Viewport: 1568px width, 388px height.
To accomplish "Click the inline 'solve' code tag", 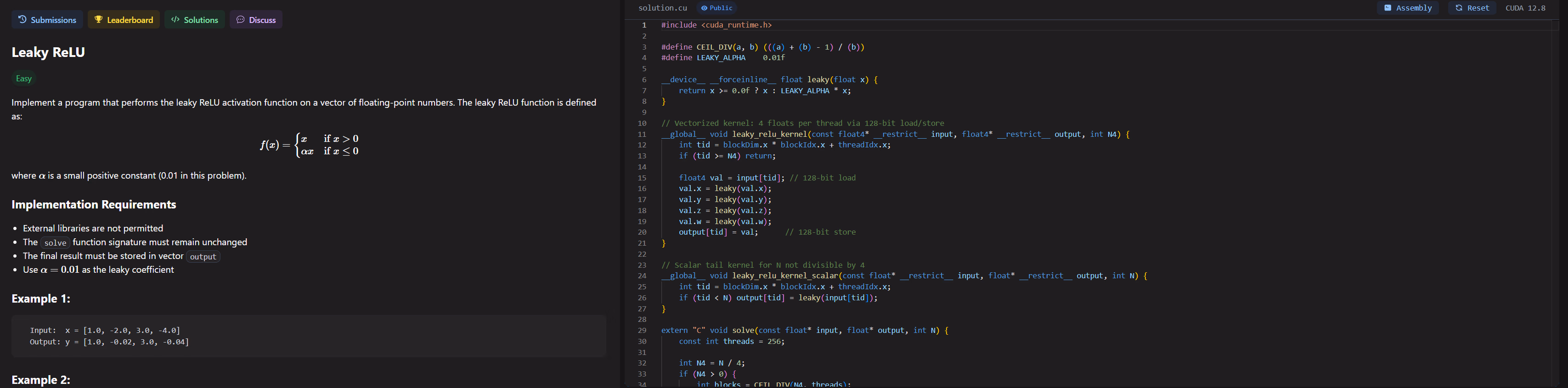I will pyautogui.click(x=56, y=242).
